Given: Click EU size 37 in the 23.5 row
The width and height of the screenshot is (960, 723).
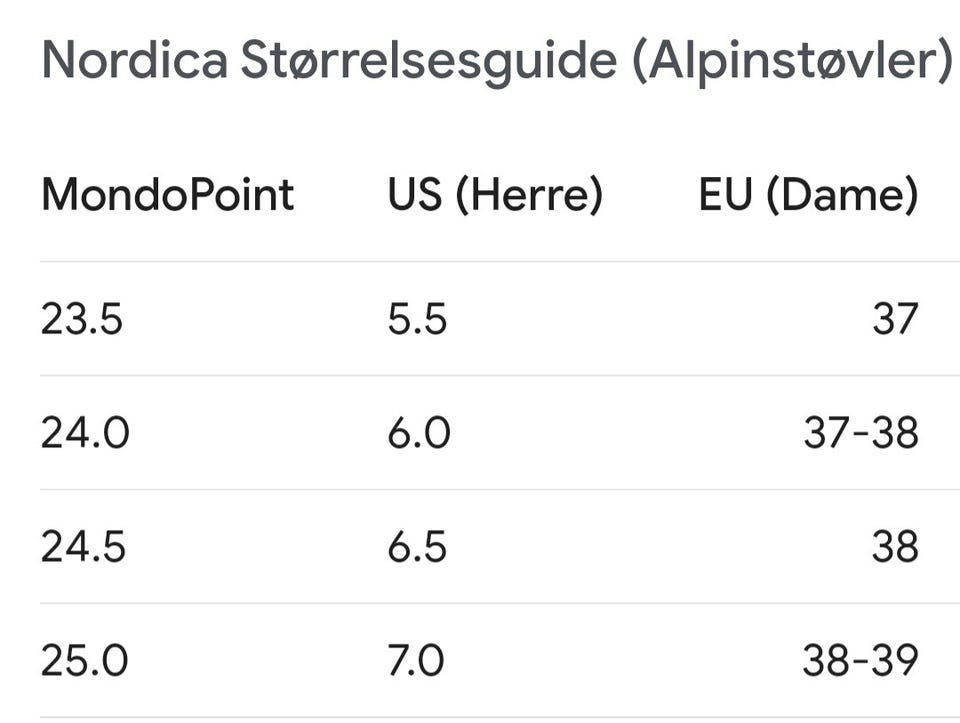Looking at the screenshot, I should [894, 320].
